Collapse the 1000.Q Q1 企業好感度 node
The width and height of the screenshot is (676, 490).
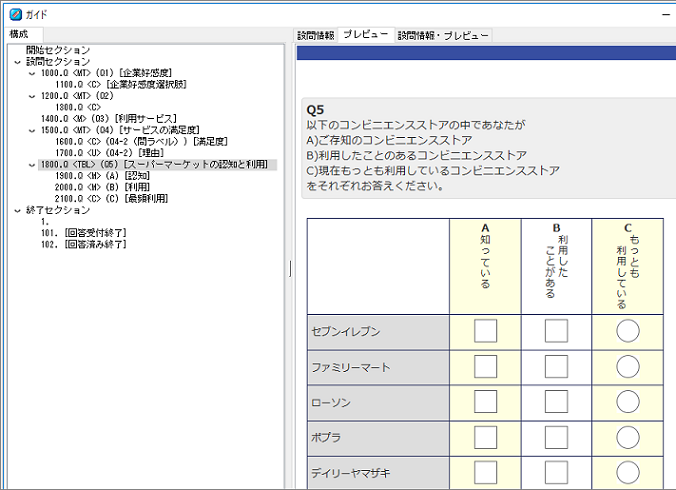pyautogui.click(x=32, y=73)
